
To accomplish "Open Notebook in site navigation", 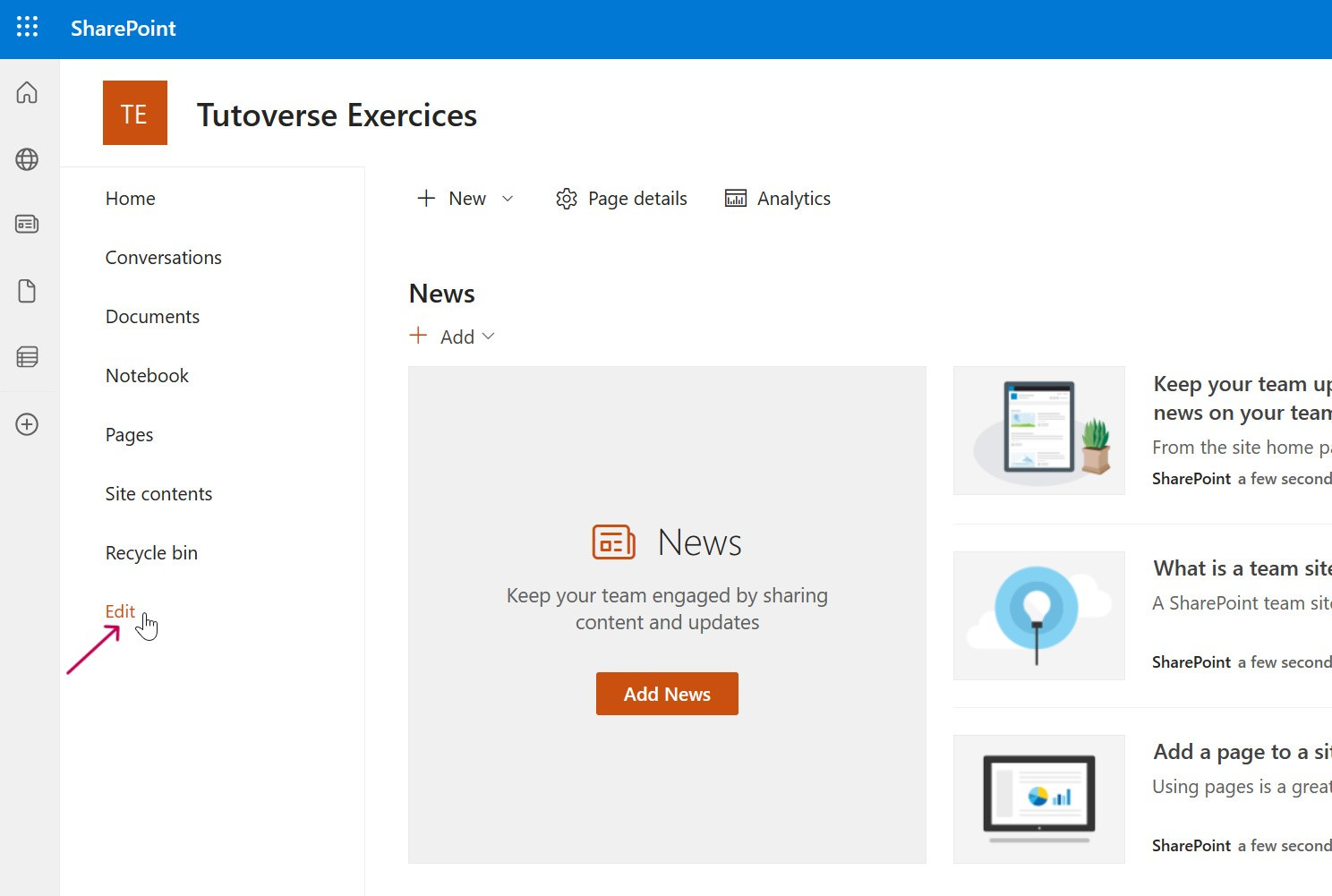I will point(147,376).
